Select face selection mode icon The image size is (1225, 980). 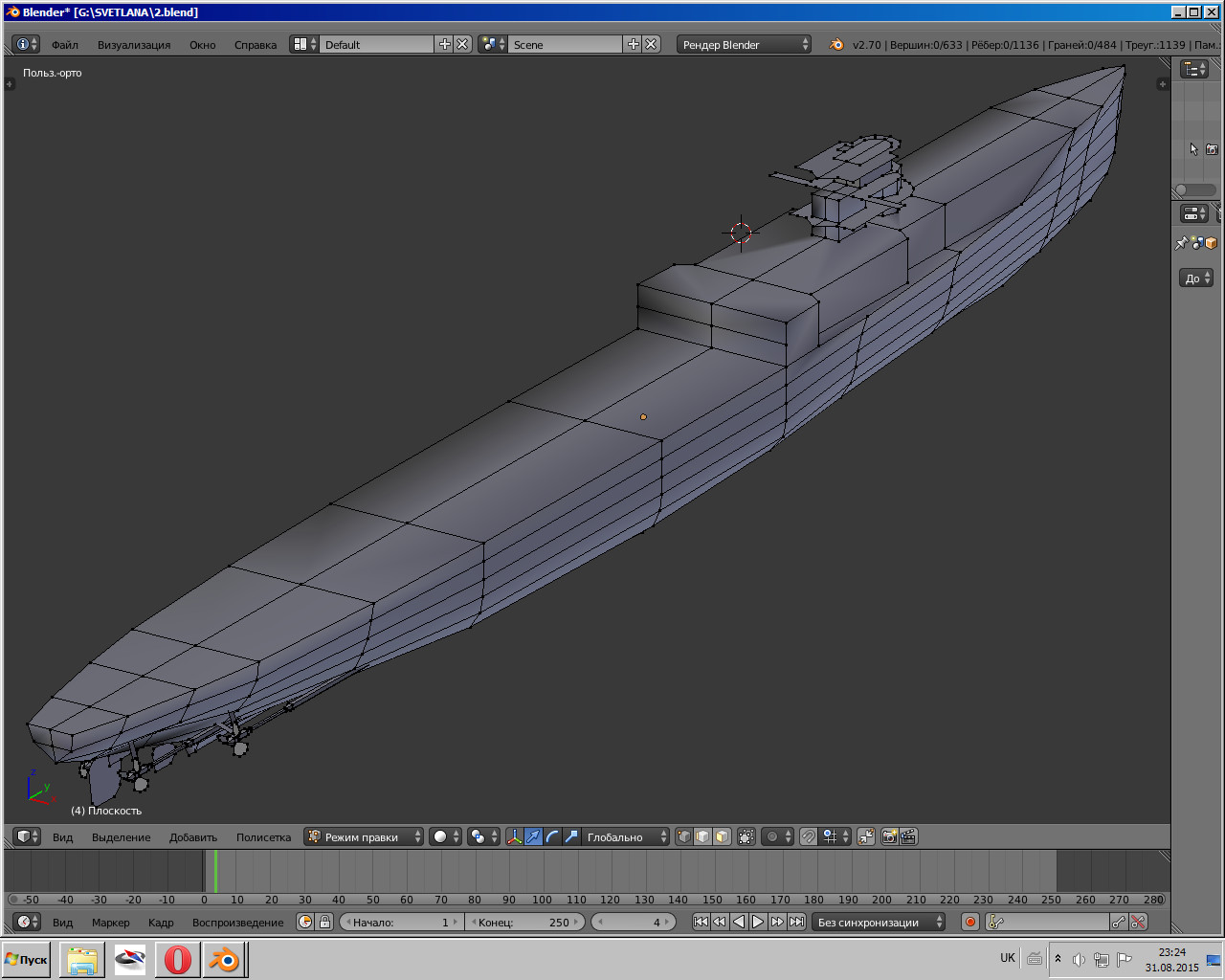pos(722,836)
